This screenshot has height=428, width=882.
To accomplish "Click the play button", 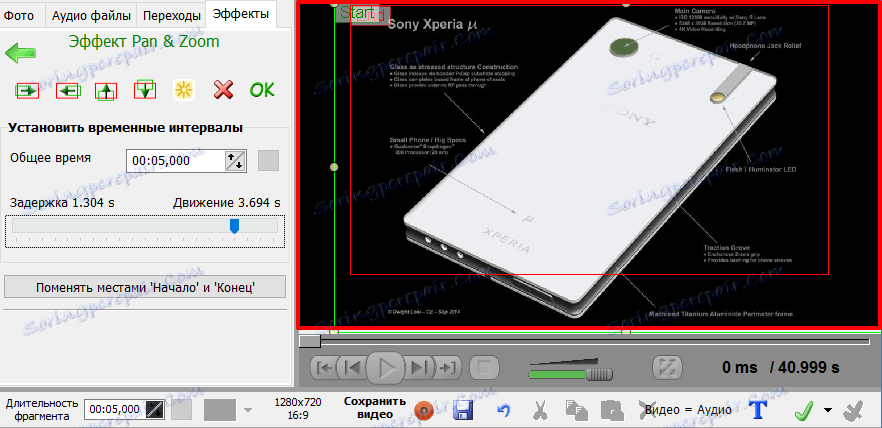I will 385,368.
